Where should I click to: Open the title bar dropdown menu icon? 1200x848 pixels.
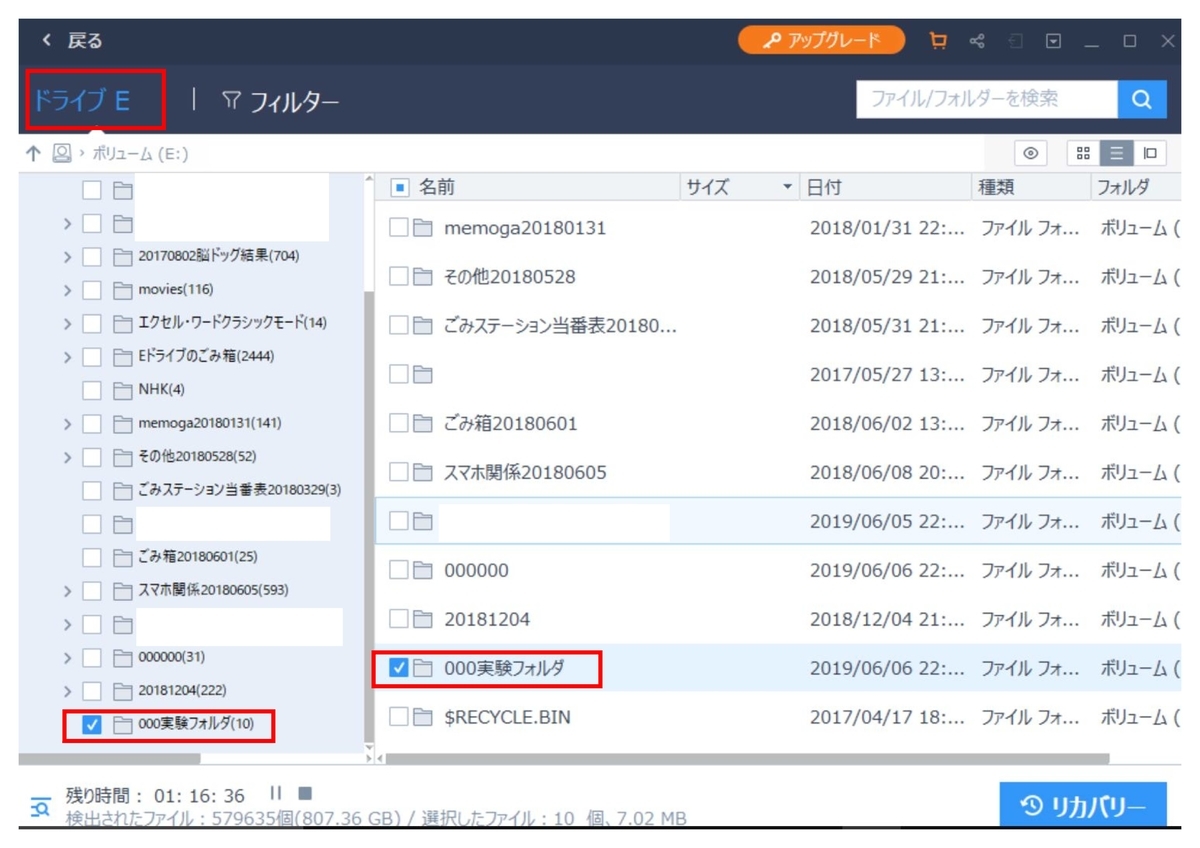[1053, 42]
